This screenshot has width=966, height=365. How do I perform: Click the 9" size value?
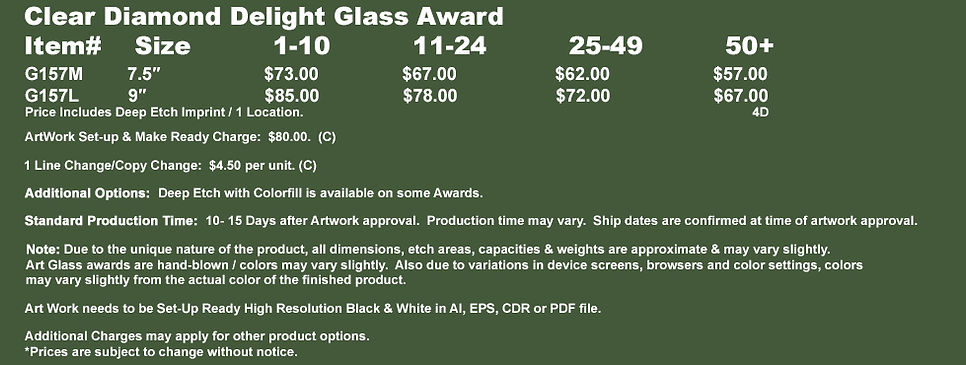(x=139, y=96)
